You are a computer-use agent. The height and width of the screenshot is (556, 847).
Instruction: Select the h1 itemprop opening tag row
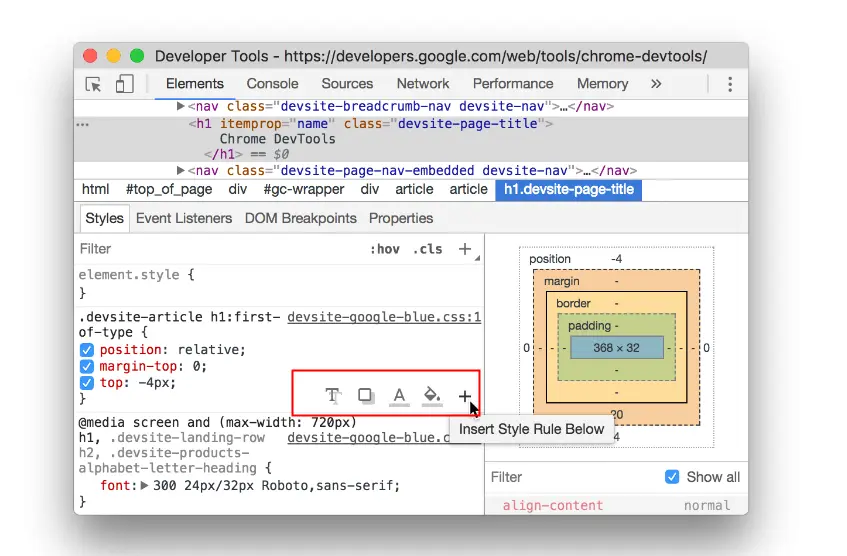[371, 124]
